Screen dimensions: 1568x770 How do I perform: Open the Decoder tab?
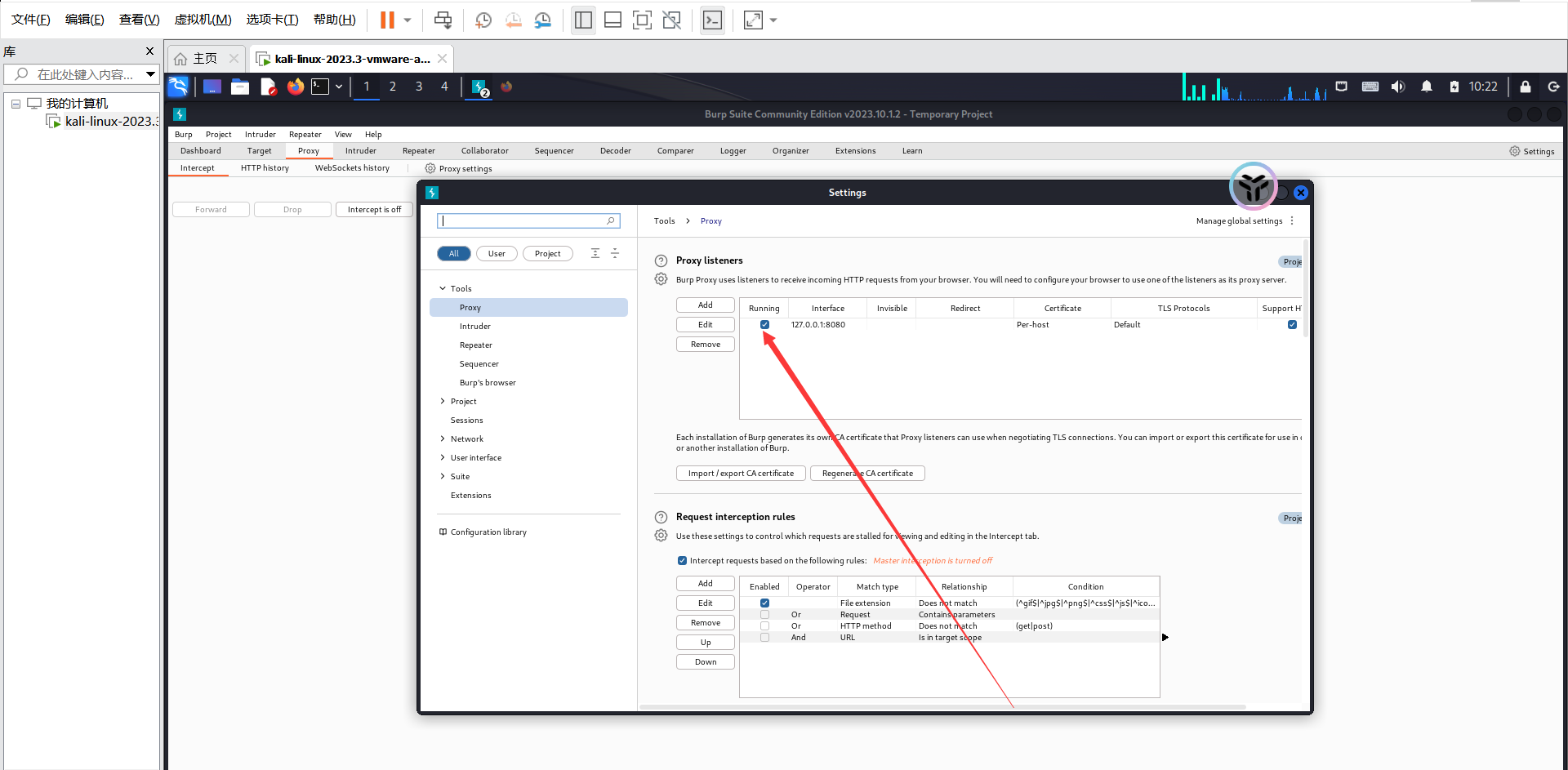[615, 151]
